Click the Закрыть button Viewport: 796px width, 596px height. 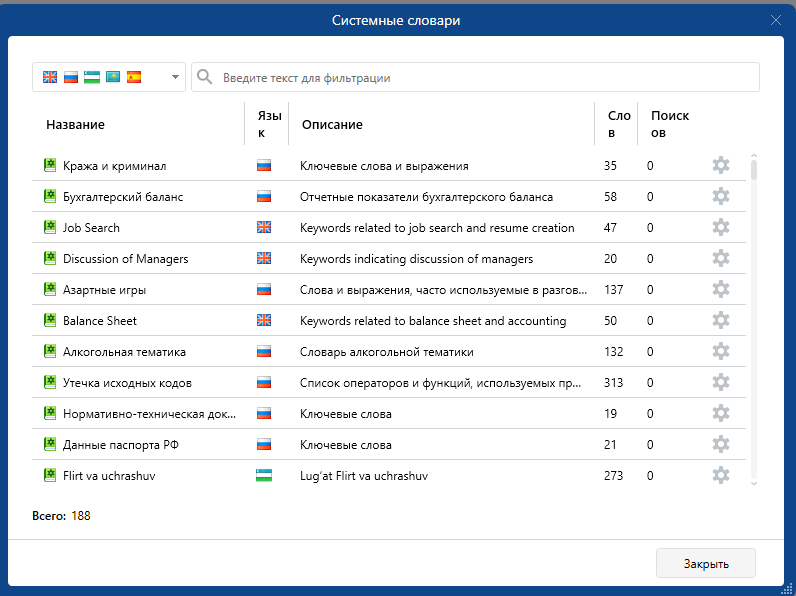click(x=706, y=563)
